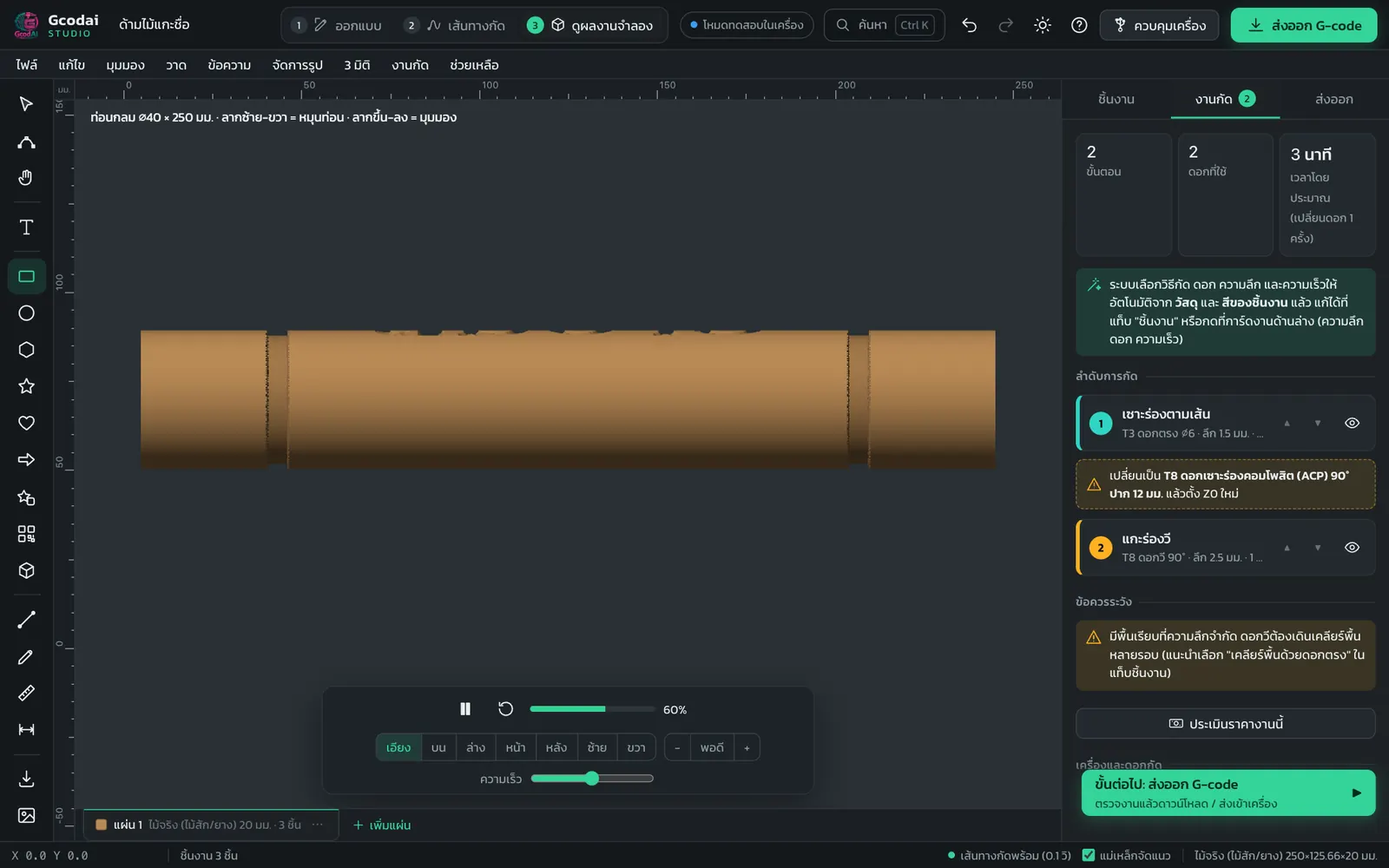Hide the แกะร่องวี step with eye icon
The height and width of the screenshot is (868, 1389).
click(x=1352, y=548)
